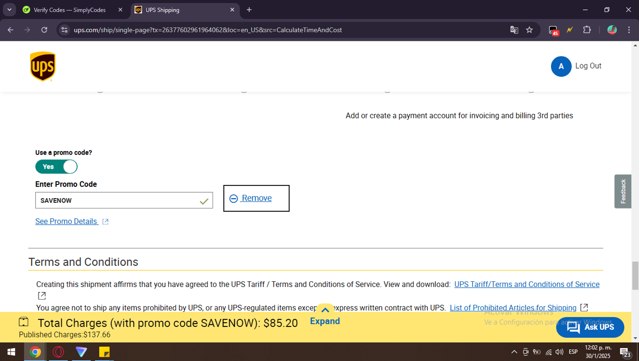This screenshot has height=361, width=640.
Task: Toggle the promo code switch off
Action: point(56,167)
